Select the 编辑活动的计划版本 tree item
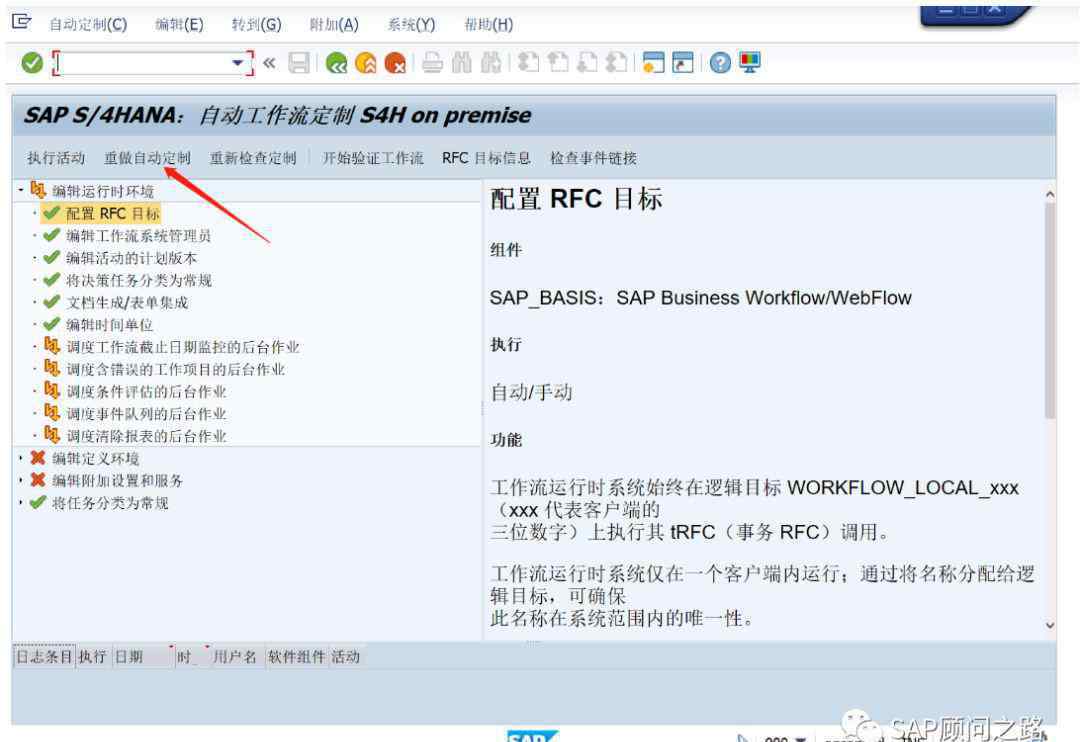The height and width of the screenshot is (742, 1080). coord(131,258)
